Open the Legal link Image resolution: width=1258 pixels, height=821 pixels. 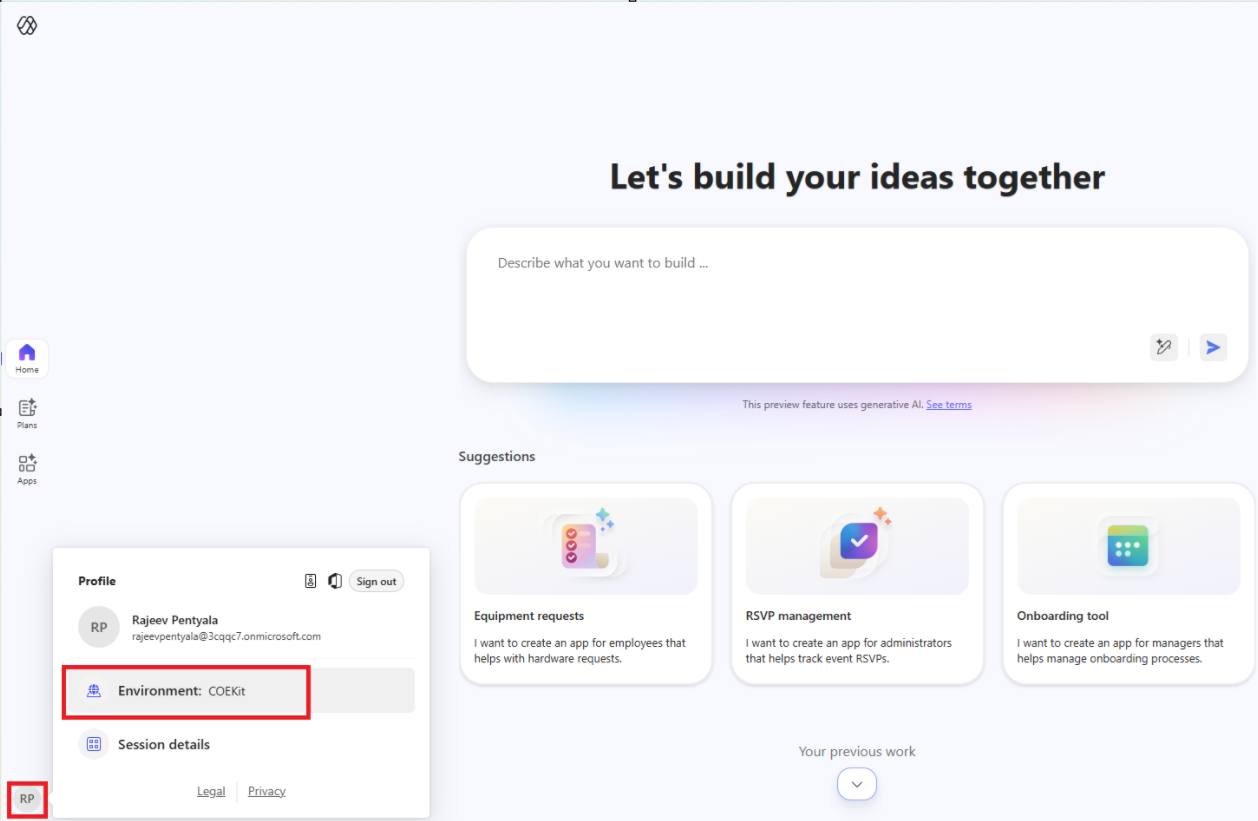(x=211, y=791)
